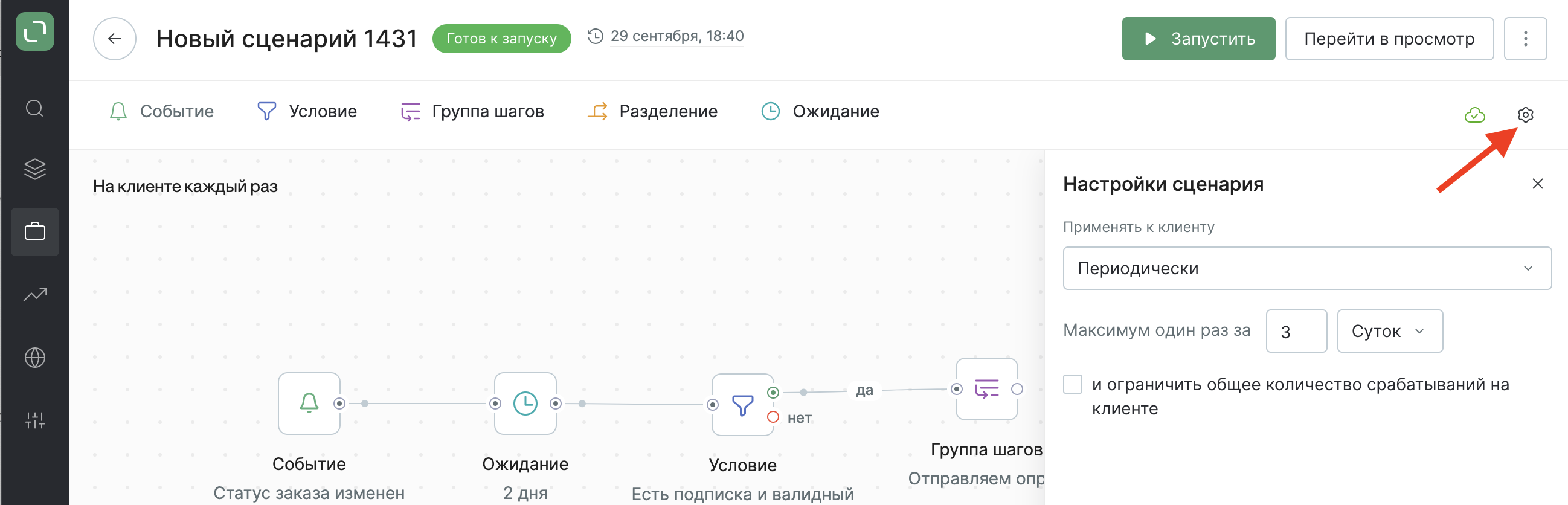Open the Суток period unit dropdown
Image resolution: width=1568 pixels, height=505 pixels.
(x=1389, y=331)
